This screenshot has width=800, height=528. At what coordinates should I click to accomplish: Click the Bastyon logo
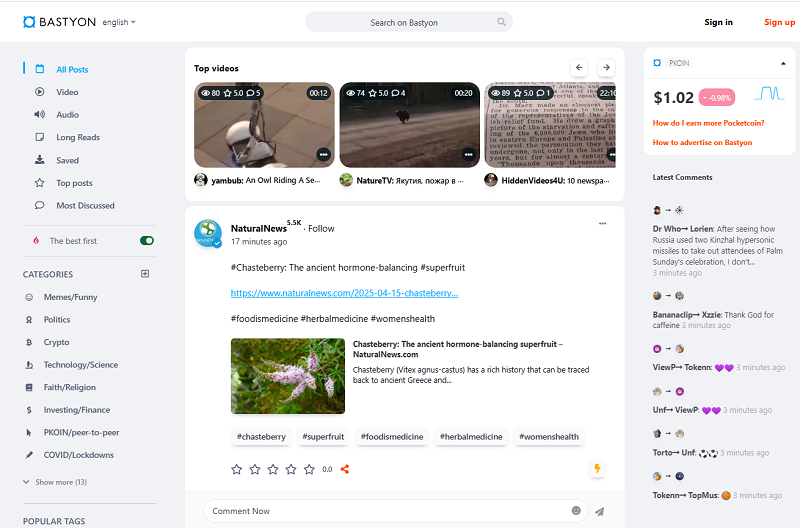(59, 22)
